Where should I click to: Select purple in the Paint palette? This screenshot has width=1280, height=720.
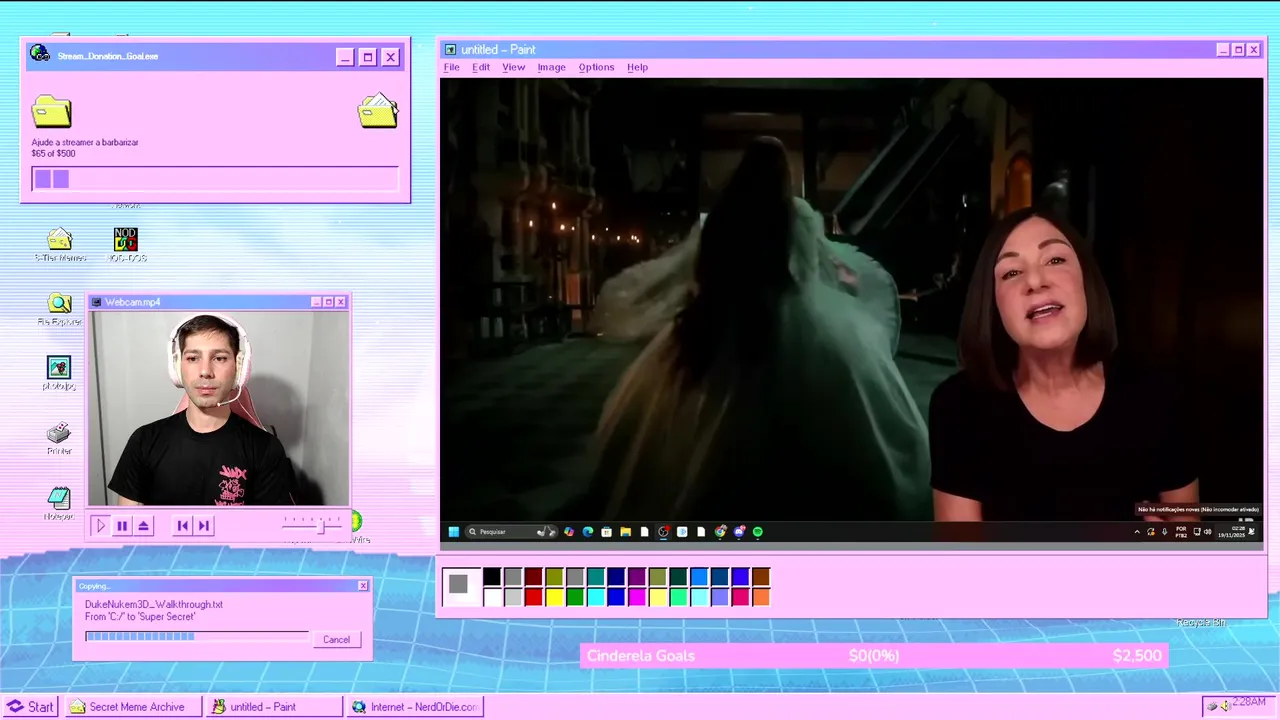(637, 576)
